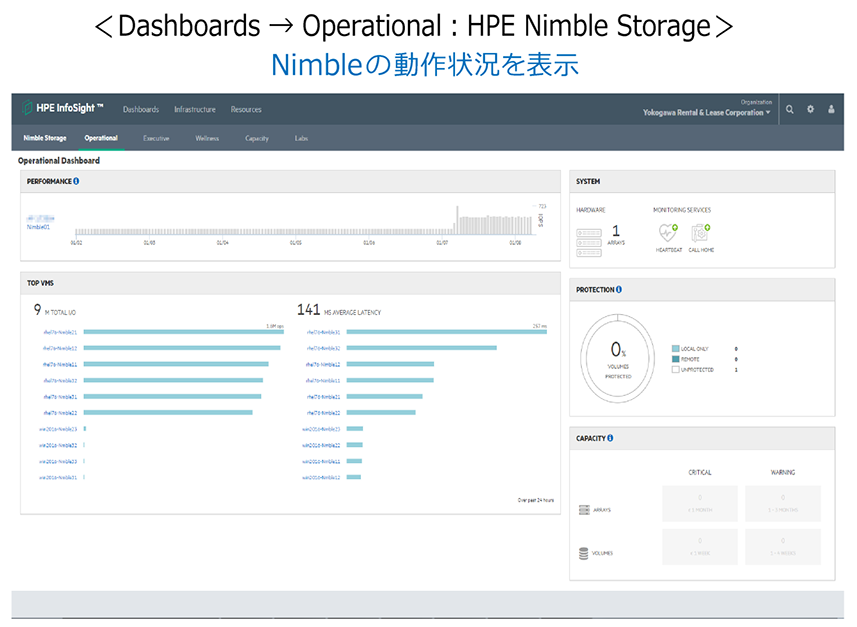Click the hardware arrays stack icon

coord(589,242)
